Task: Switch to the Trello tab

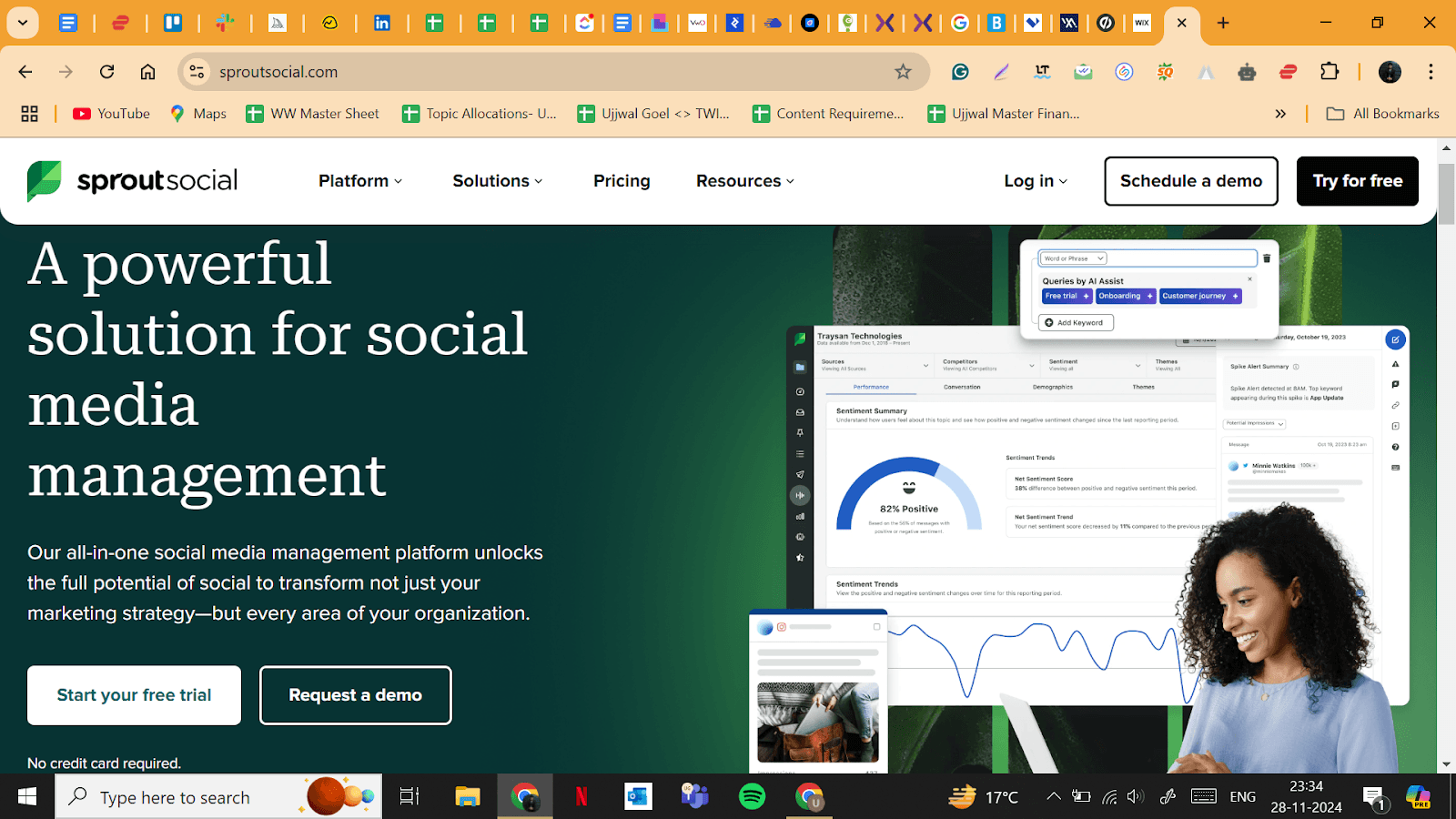Action: pyautogui.click(x=172, y=23)
